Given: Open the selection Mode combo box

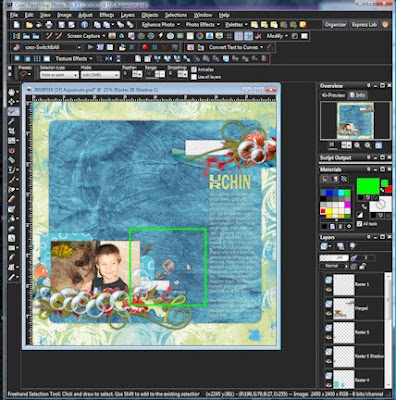Looking at the screenshot, I should [x=100, y=75].
